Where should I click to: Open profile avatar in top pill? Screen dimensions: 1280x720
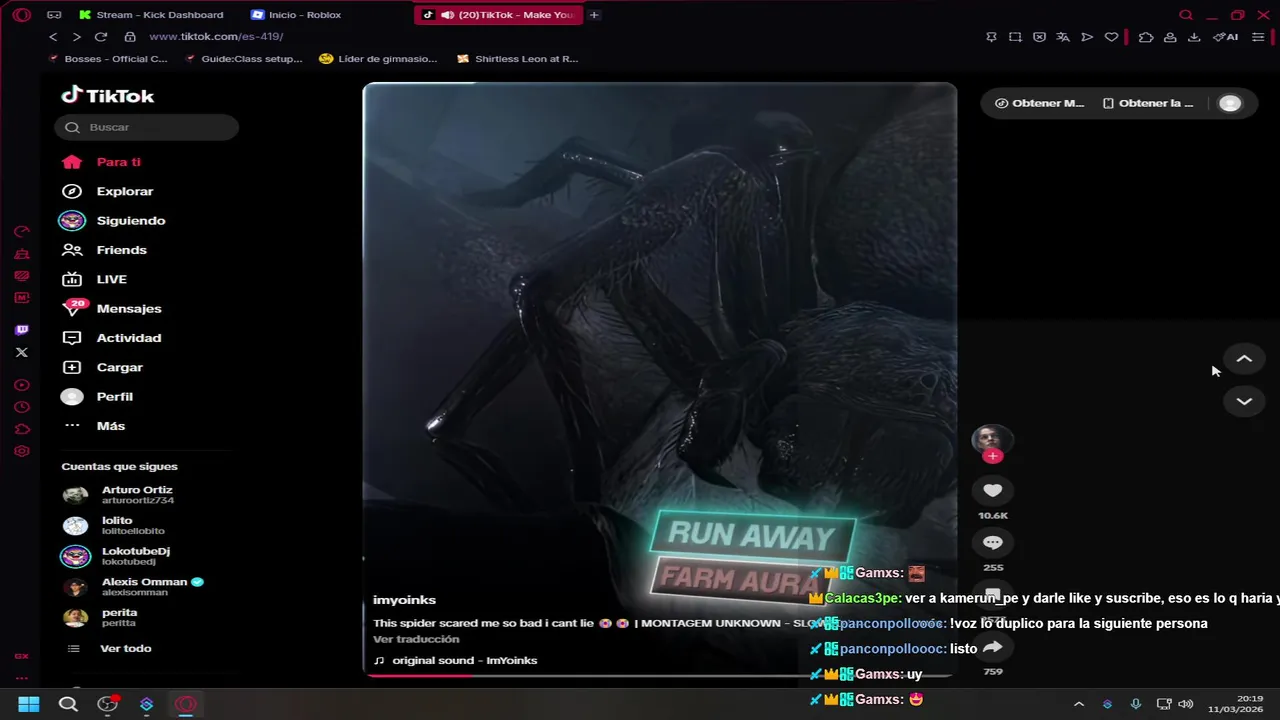(1230, 103)
